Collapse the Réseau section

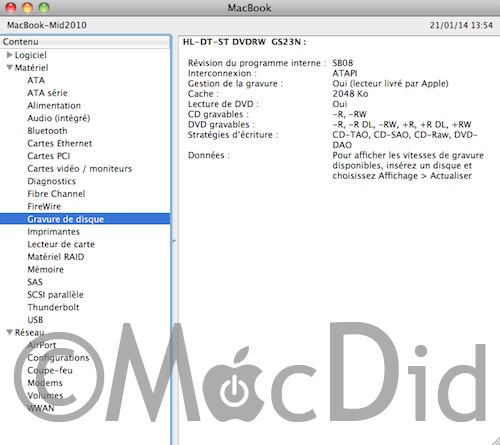pyautogui.click(x=10, y=332)
